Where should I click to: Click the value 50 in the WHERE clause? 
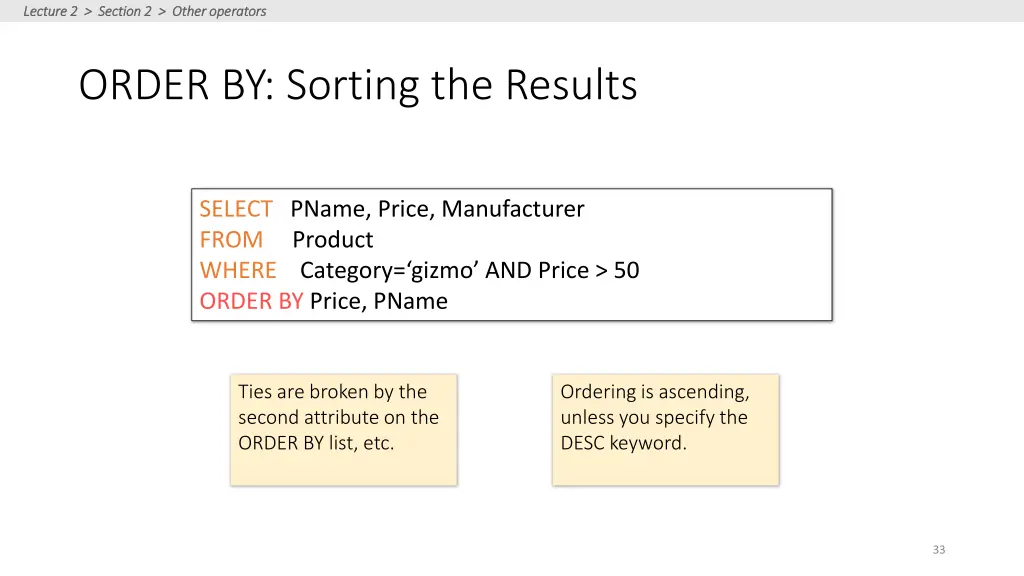pos(626,270)
